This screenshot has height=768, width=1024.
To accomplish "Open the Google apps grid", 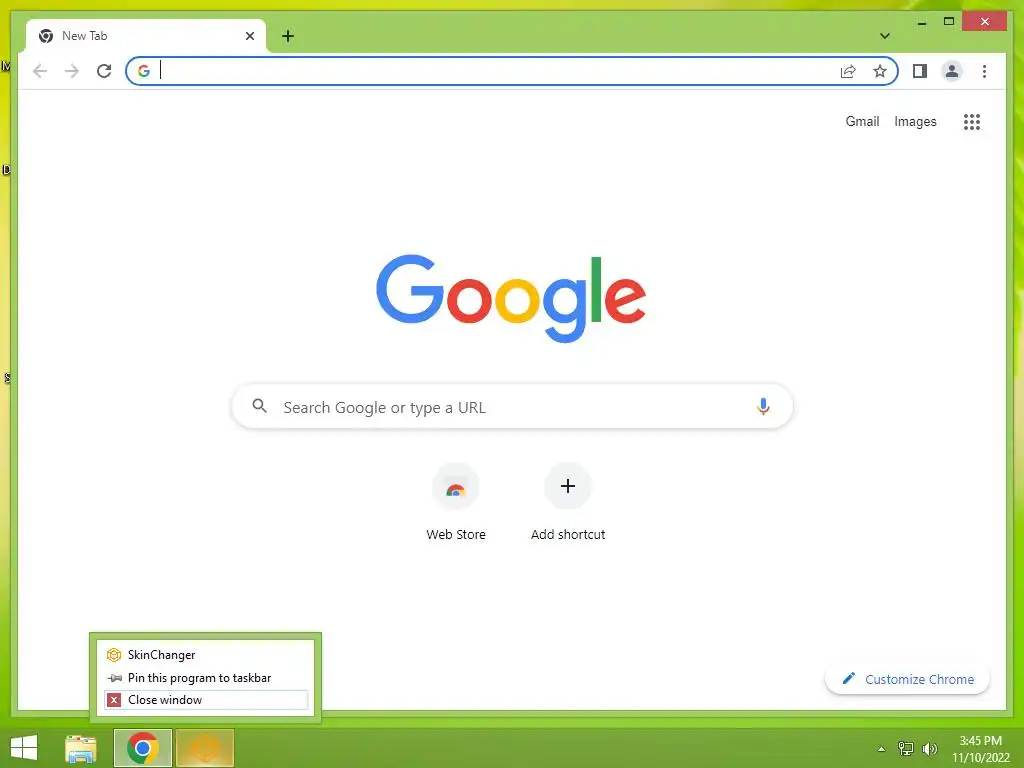I will point(972,122).
